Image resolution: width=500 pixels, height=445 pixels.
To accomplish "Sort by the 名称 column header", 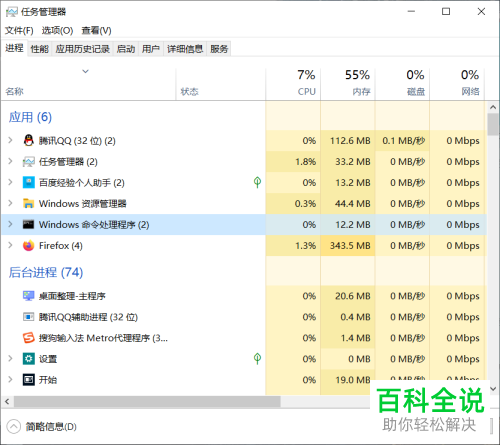I will click(88, 83).
